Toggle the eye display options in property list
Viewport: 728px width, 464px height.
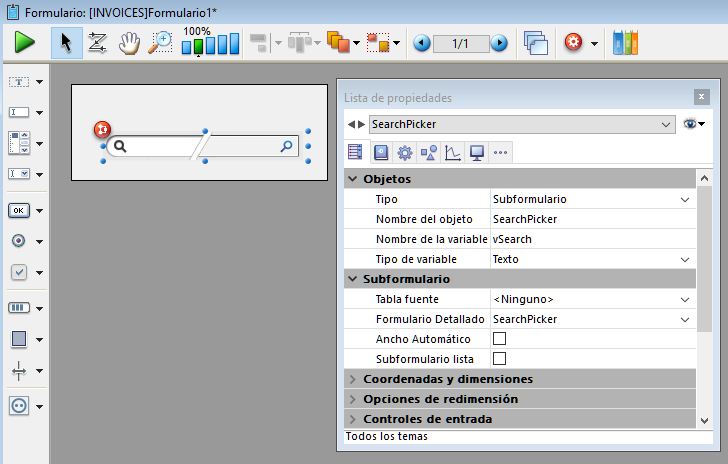click(692, 124)
